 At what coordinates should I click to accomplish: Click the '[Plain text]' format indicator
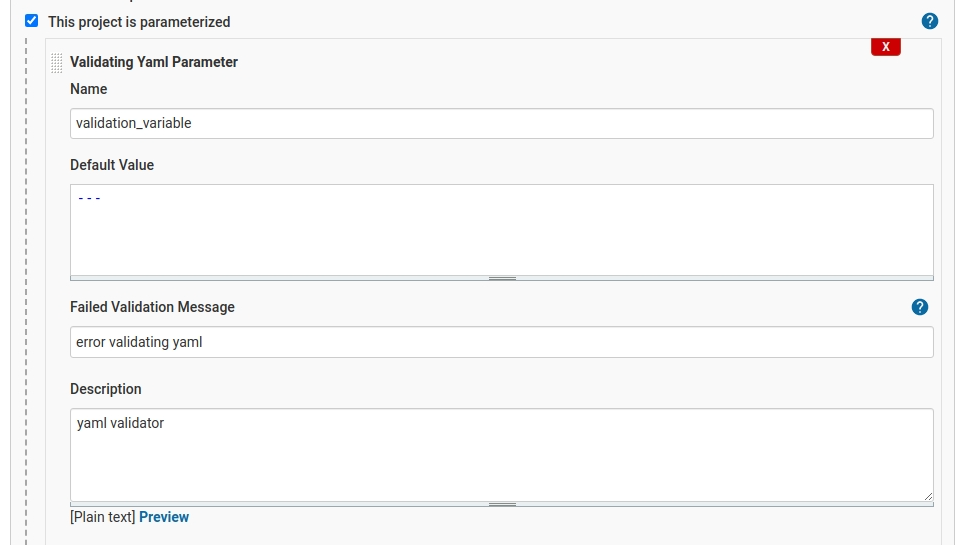pos(103,517)
